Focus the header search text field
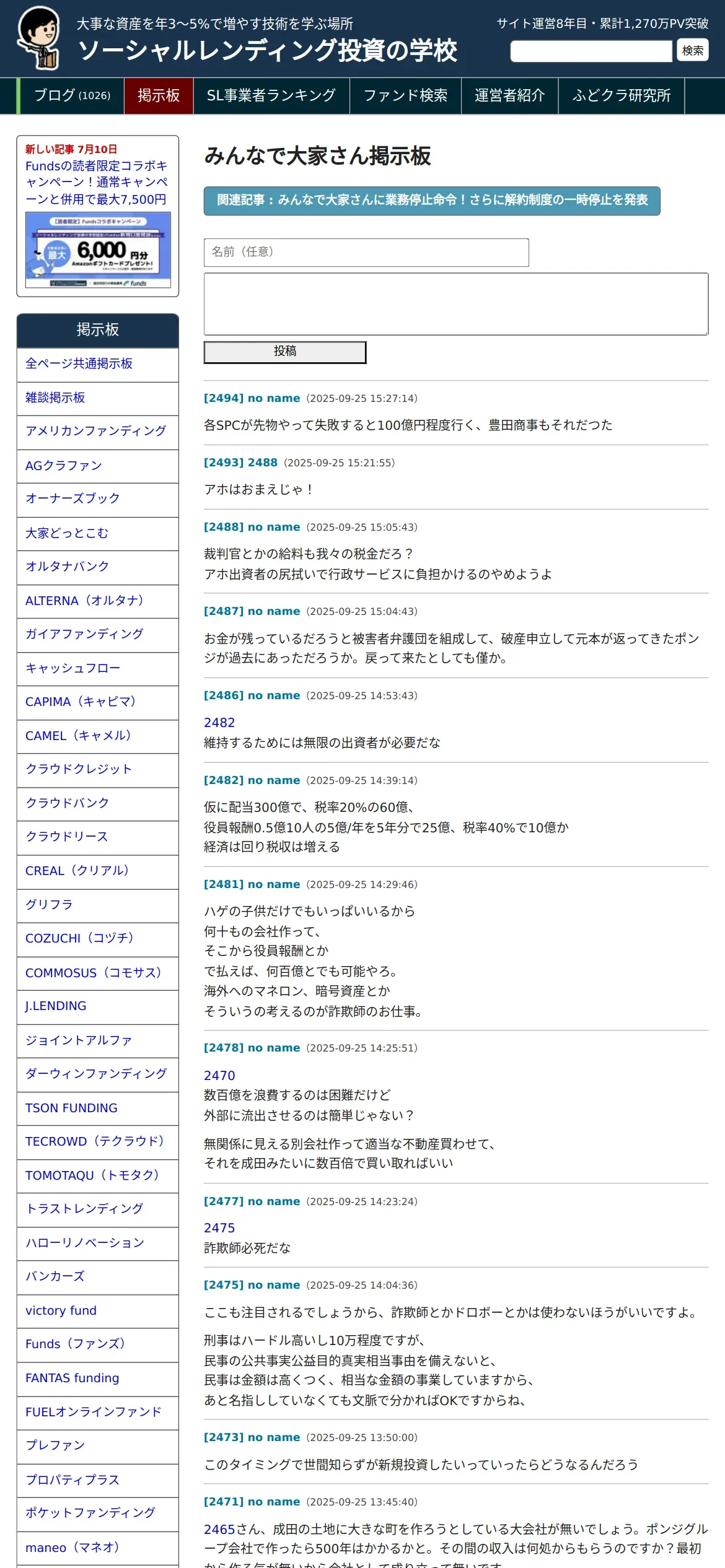 click(591, 51)
